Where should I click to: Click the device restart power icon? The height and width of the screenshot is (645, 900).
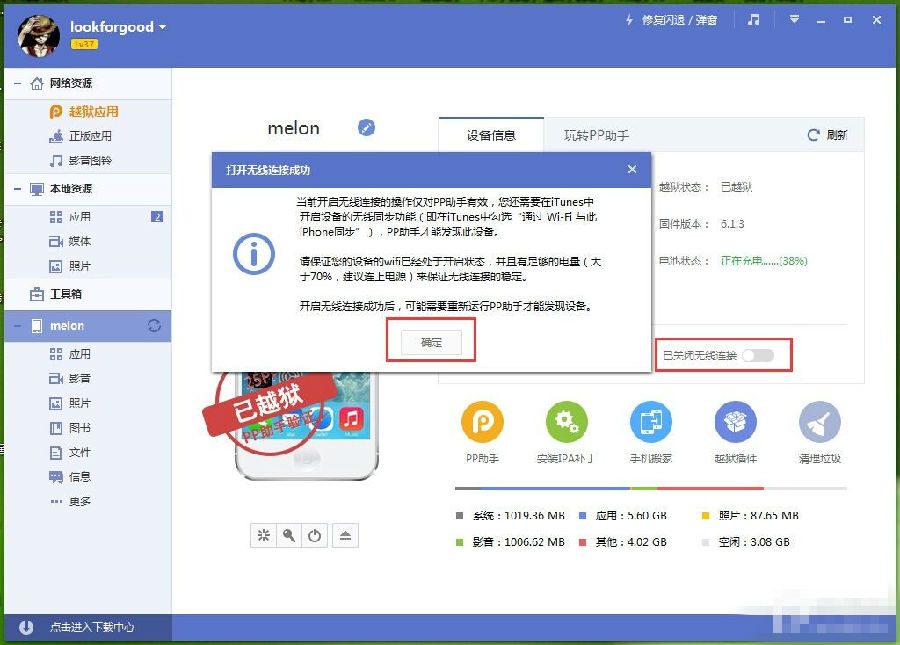[314, 535]
